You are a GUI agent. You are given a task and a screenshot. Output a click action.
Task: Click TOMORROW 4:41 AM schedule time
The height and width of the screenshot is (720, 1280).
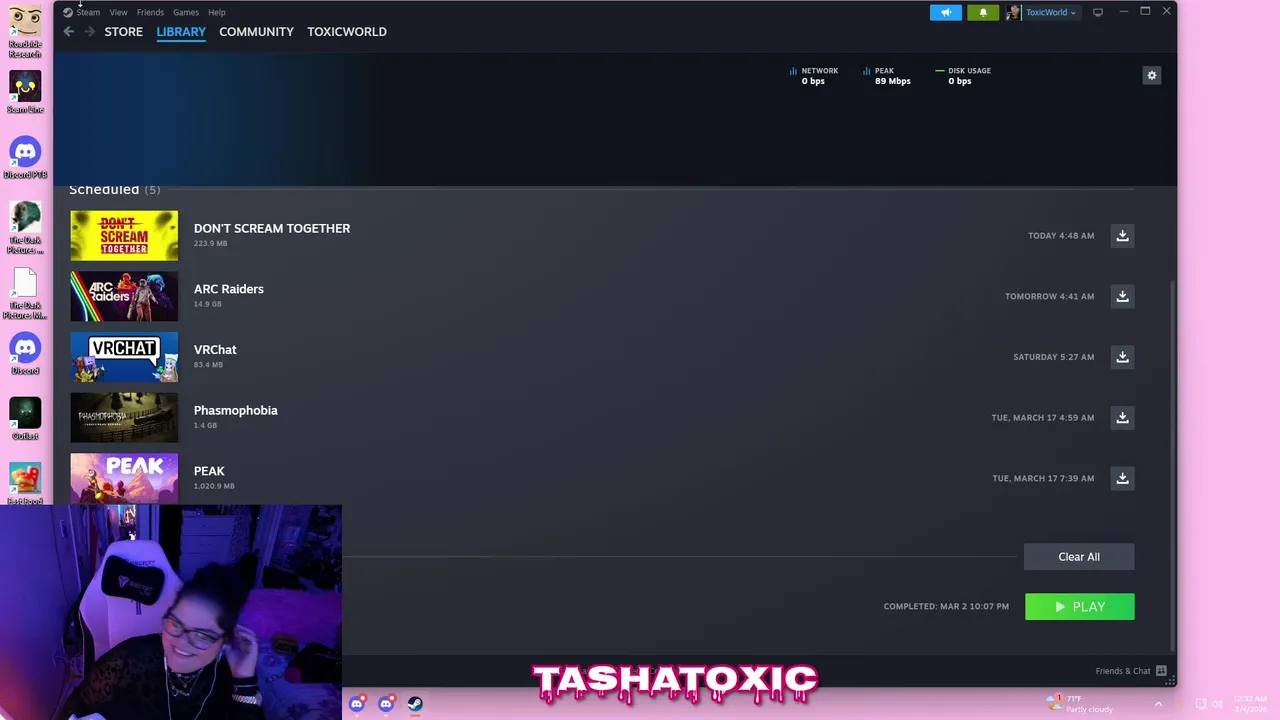[1050, 297]
